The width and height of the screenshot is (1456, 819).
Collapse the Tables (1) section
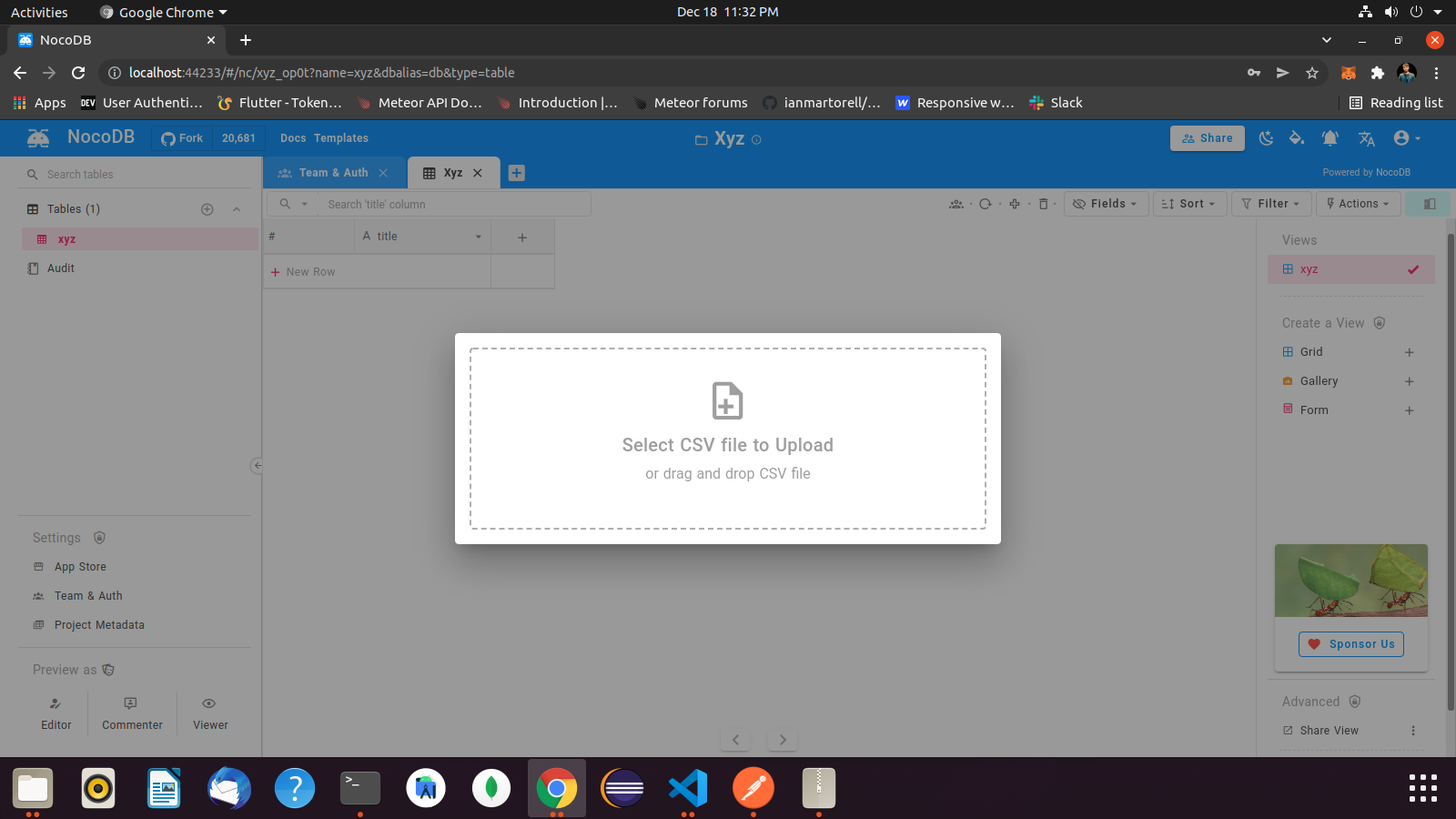[x=237, y=209]
